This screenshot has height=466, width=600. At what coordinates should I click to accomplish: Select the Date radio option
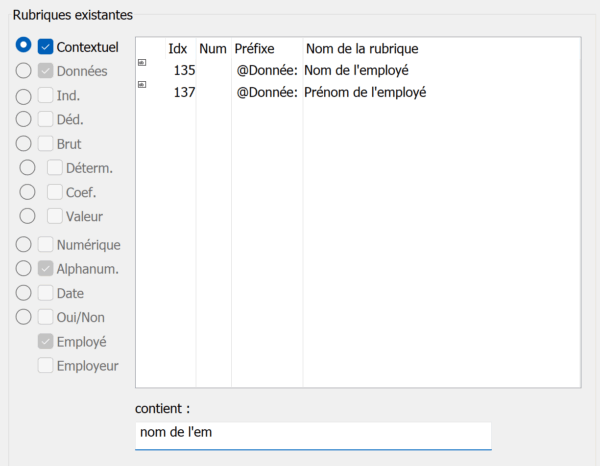pos(23,293)
